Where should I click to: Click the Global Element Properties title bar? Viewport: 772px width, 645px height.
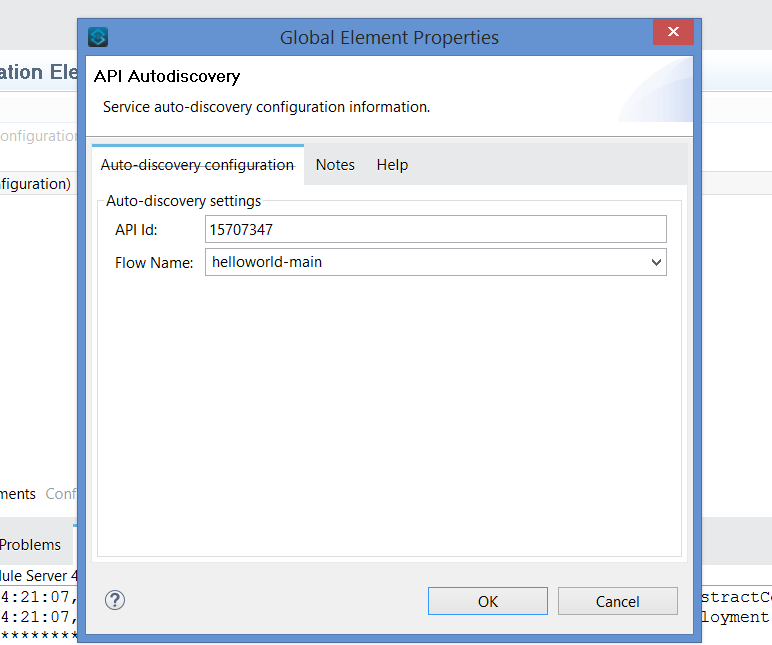(389, 38)
